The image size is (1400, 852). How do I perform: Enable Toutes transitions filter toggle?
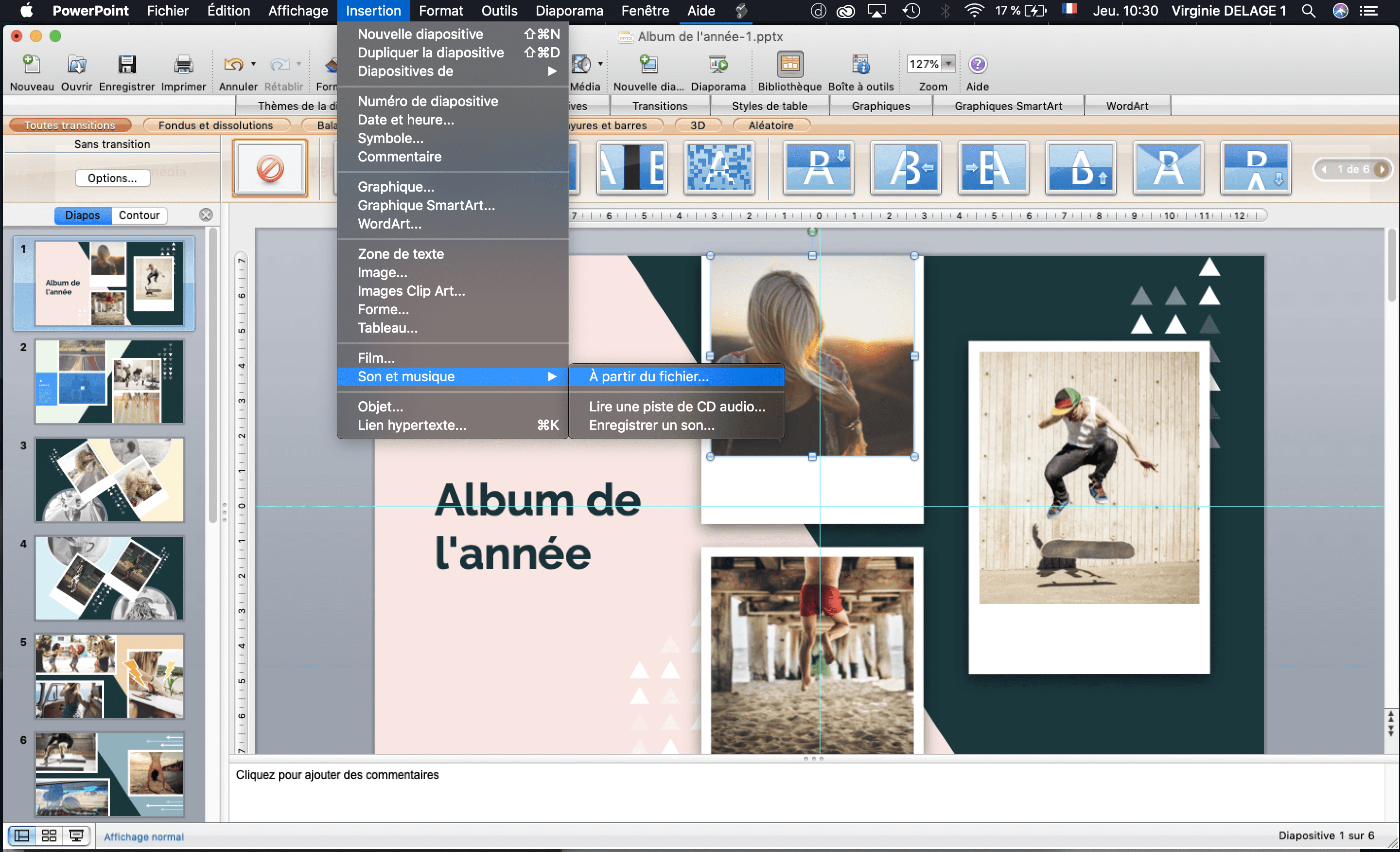[x=70, y=124]
